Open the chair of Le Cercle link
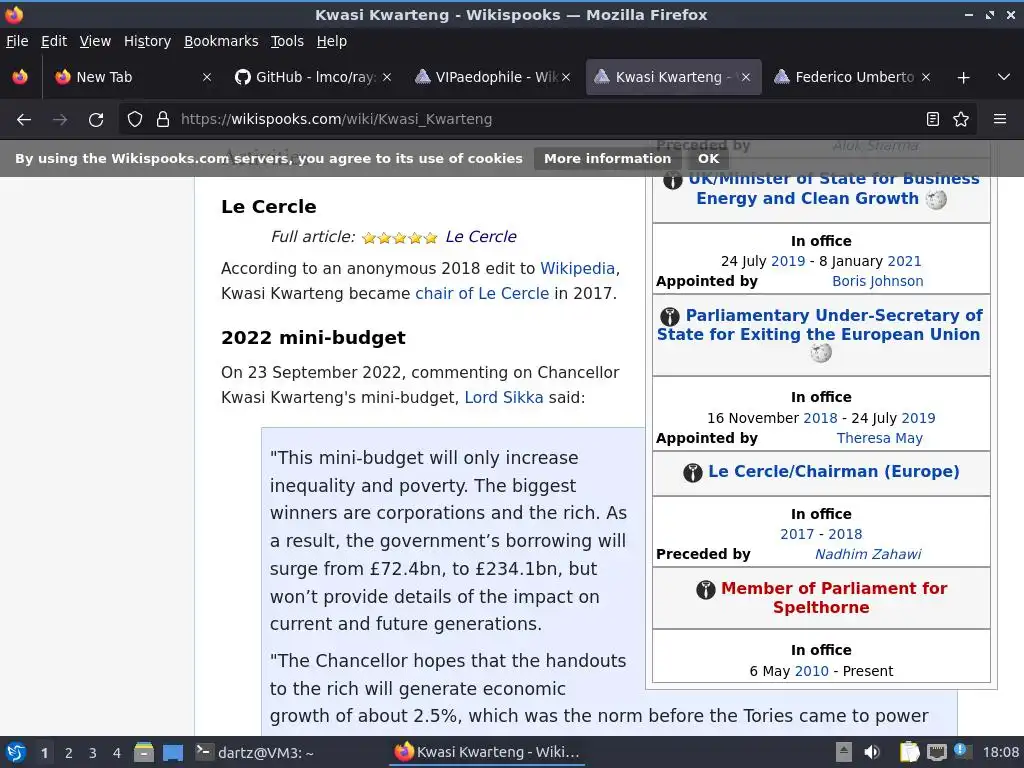 (482, 294)
